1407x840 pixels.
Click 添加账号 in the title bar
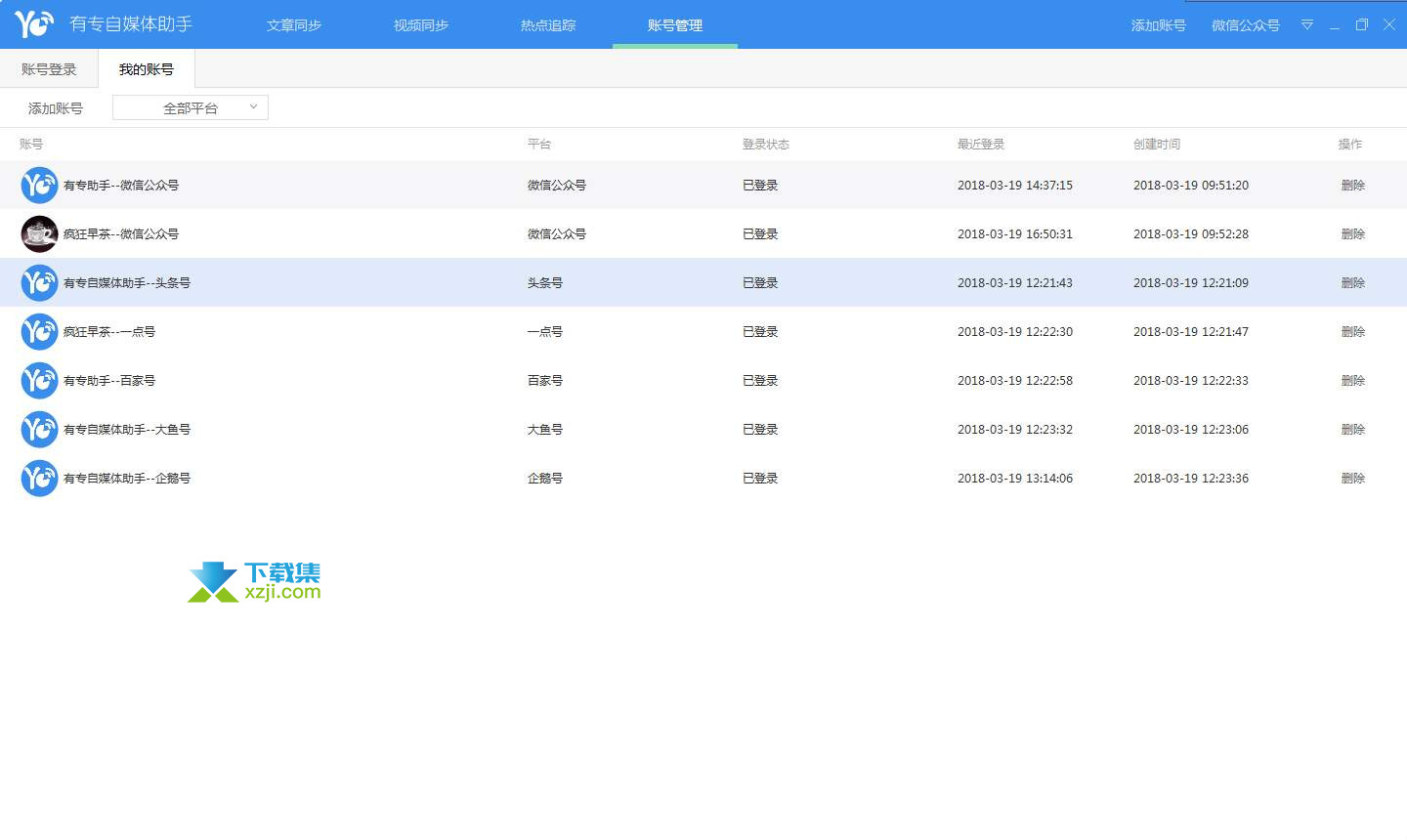click(1159, 25)
